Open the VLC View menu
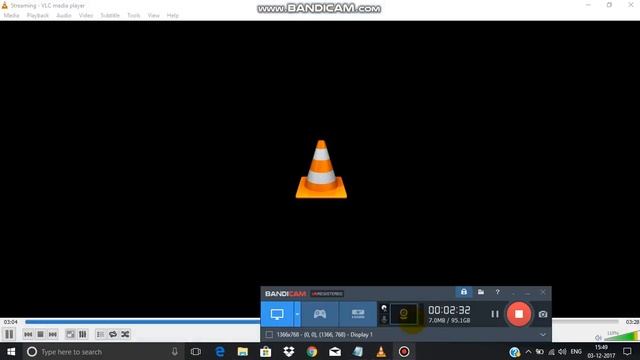This screenshot has height=360, width=640. [153, 16]
